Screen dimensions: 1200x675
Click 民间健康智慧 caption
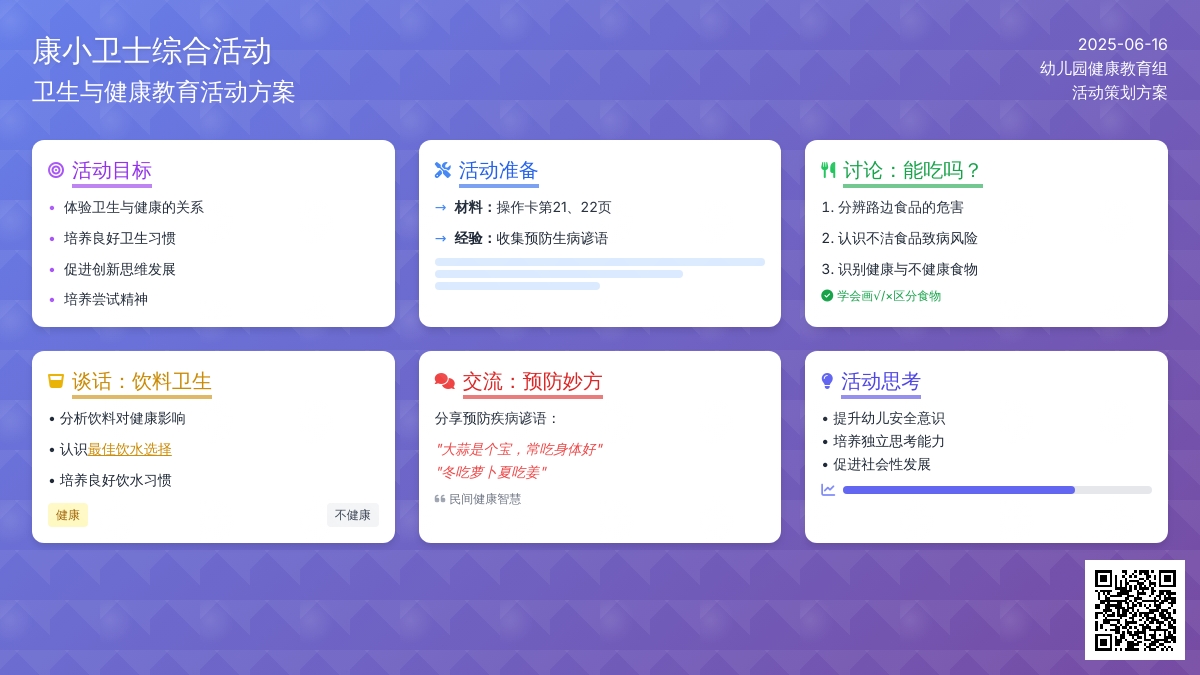(x=485, y=499)
